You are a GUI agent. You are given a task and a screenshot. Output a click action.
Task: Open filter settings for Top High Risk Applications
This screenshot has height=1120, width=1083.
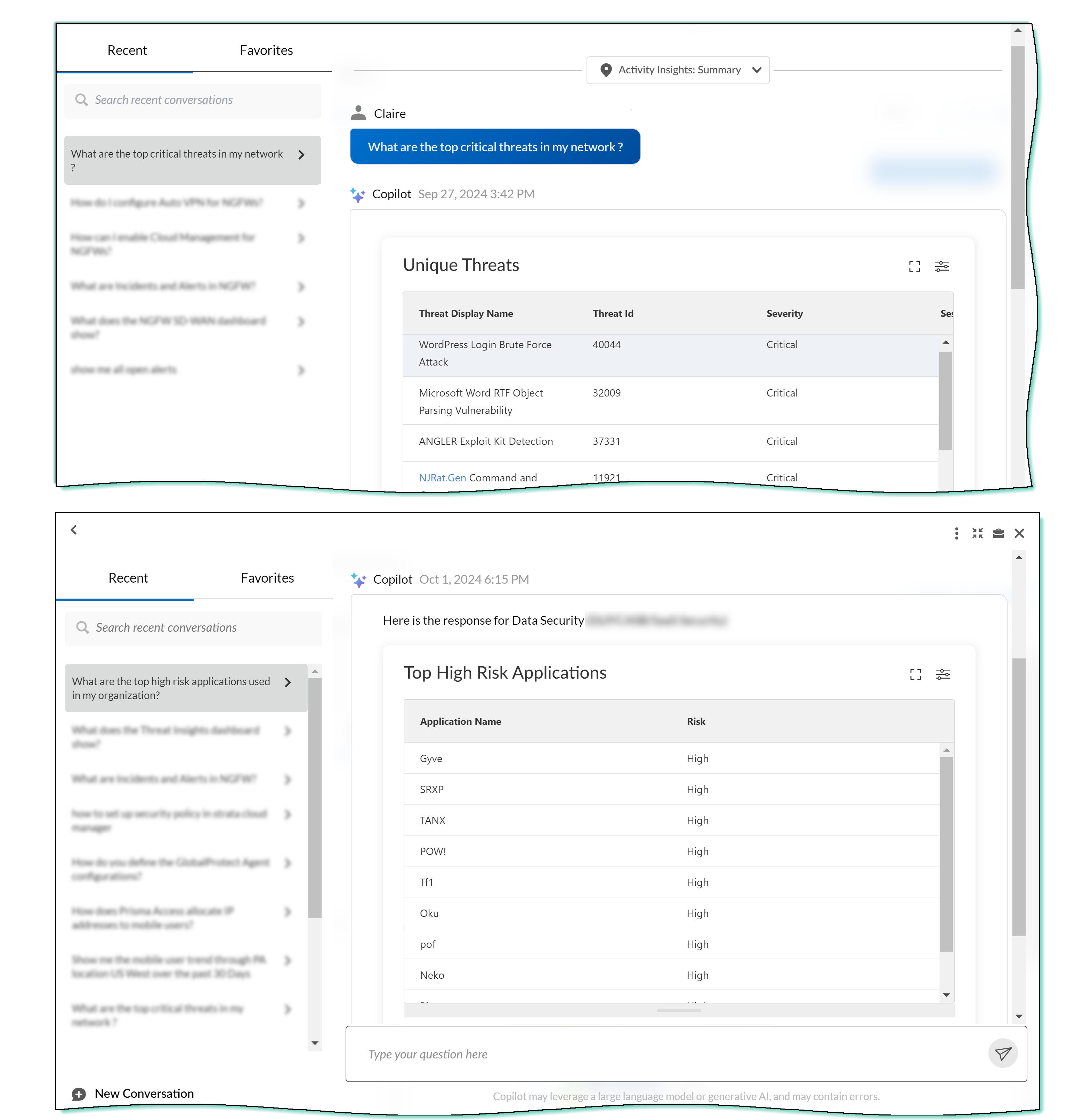coord(943,674)
